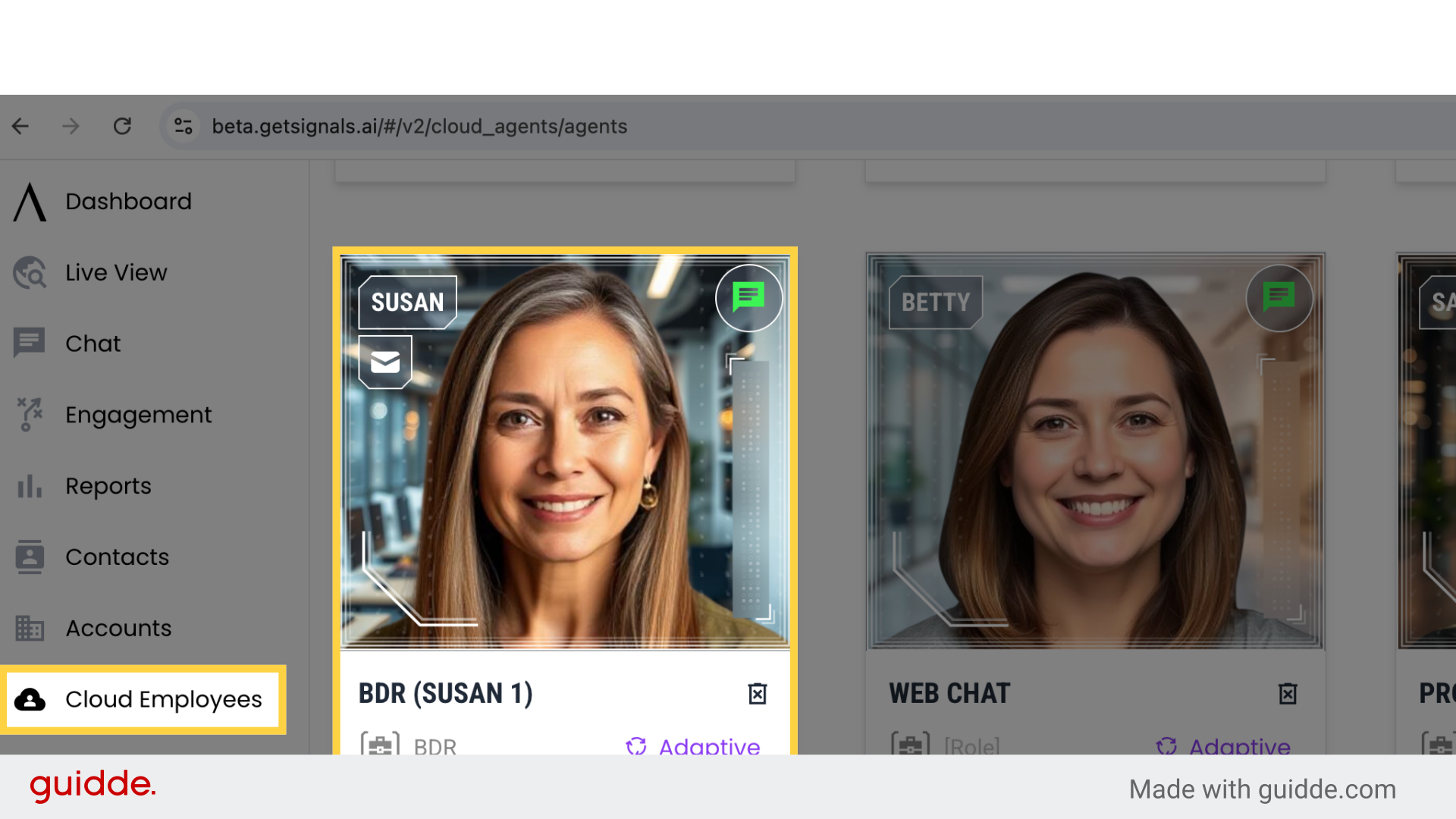Click the WEB CHAT title
Screen dimensions: 1456x819
950,694
